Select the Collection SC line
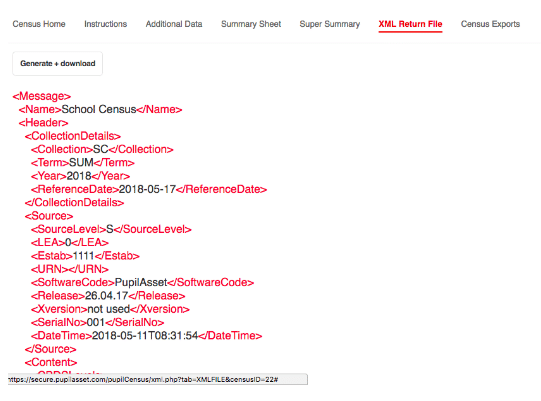This screenshot has width=541, height=401. coord(102,149)
